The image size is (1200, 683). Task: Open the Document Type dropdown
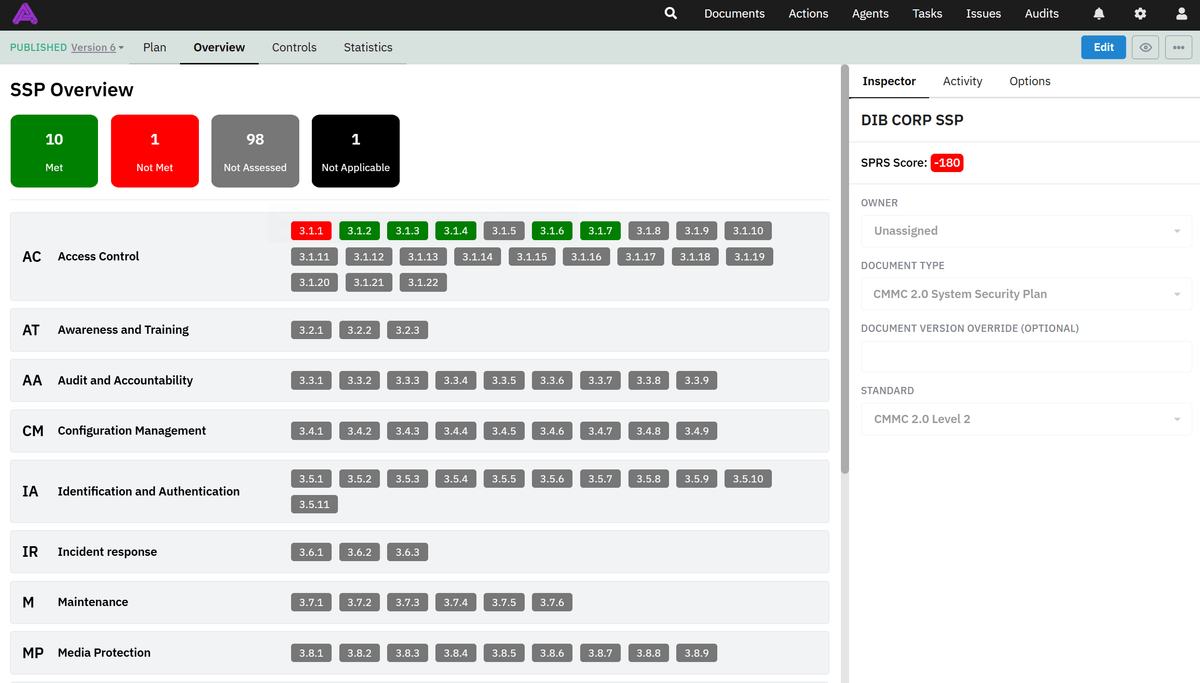1025,294
